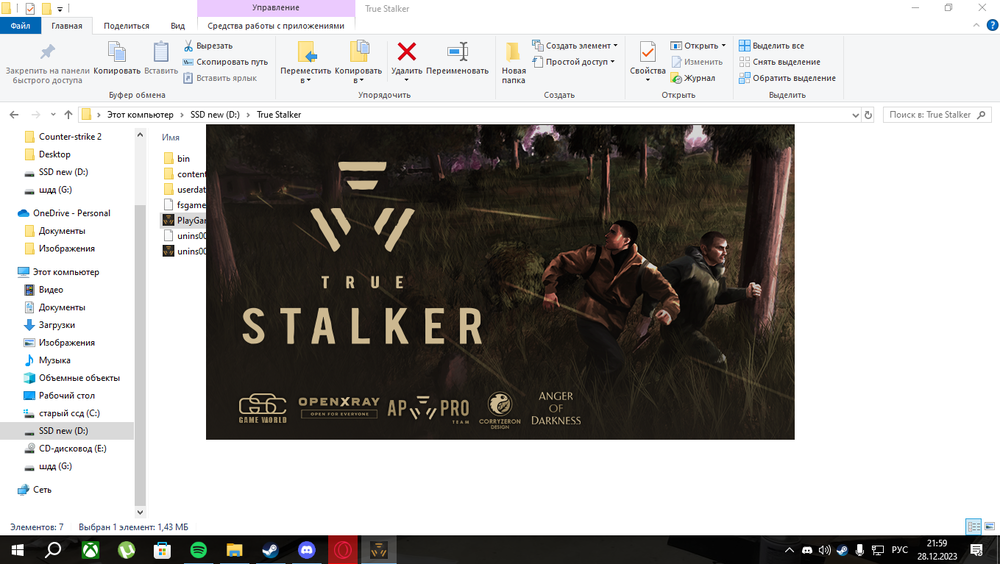Pin to Quick Access panel icon
1000x564 pixels.
pos(45,53)
